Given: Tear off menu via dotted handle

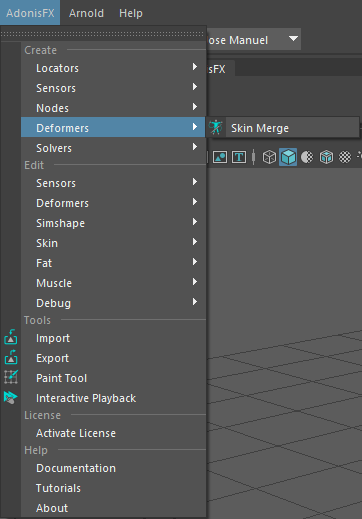Looking at the screenshot, I should [x=102, y=34].
